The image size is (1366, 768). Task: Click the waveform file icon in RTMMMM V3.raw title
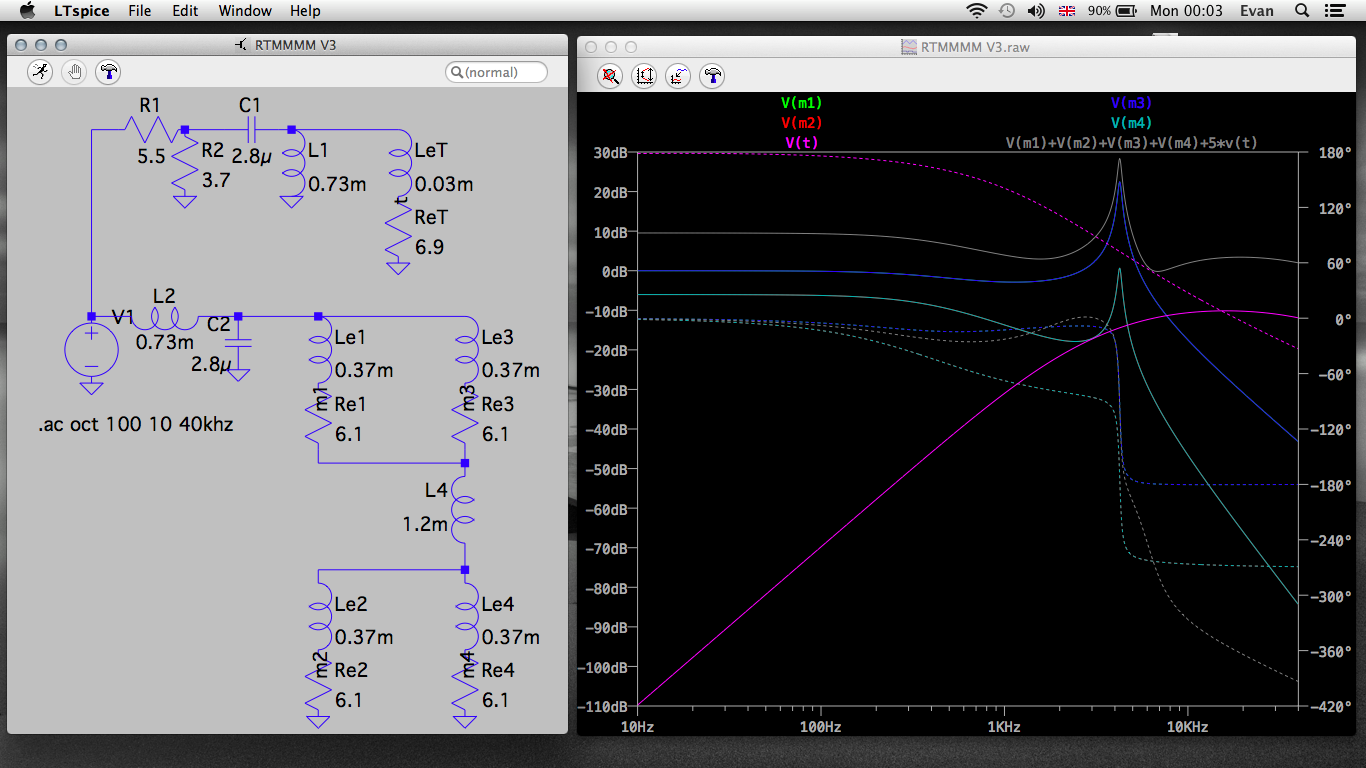pos(908,47)
